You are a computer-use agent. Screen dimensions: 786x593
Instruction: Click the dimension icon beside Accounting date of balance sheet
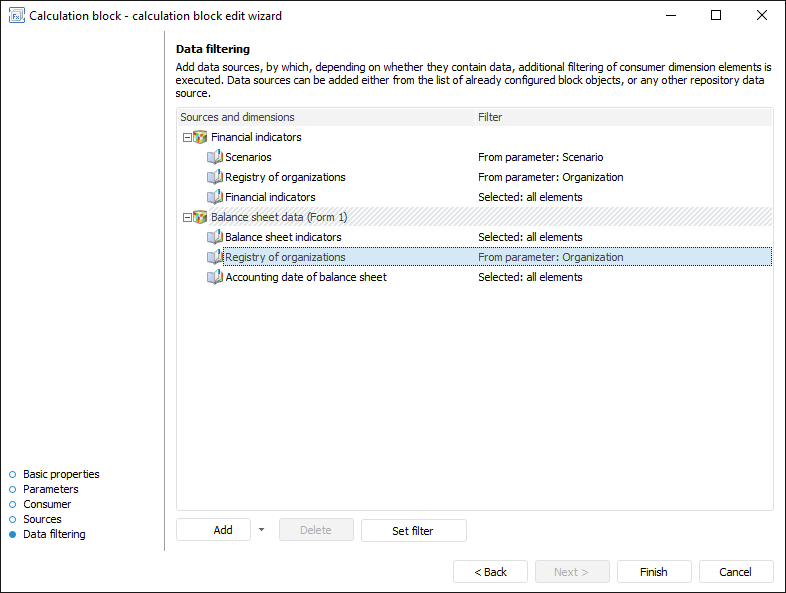tap(214, 277)
